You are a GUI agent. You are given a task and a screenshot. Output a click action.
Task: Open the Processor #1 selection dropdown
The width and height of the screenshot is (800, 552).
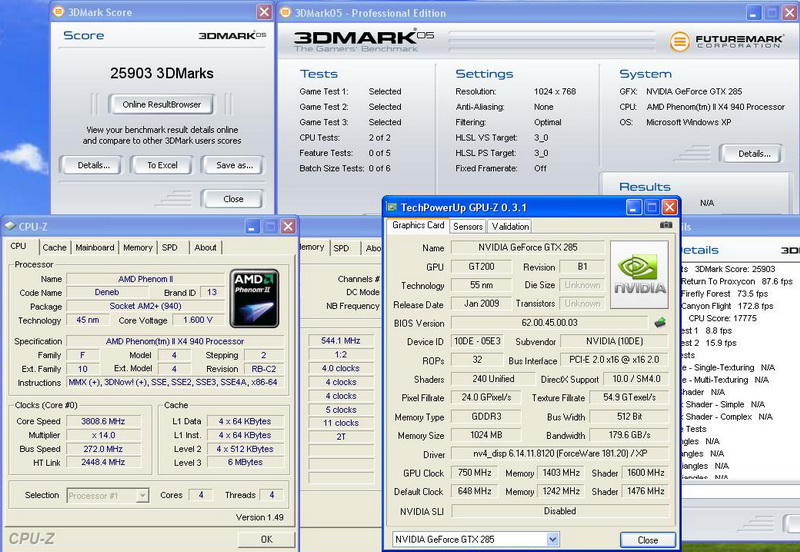[x=142, y=495]
